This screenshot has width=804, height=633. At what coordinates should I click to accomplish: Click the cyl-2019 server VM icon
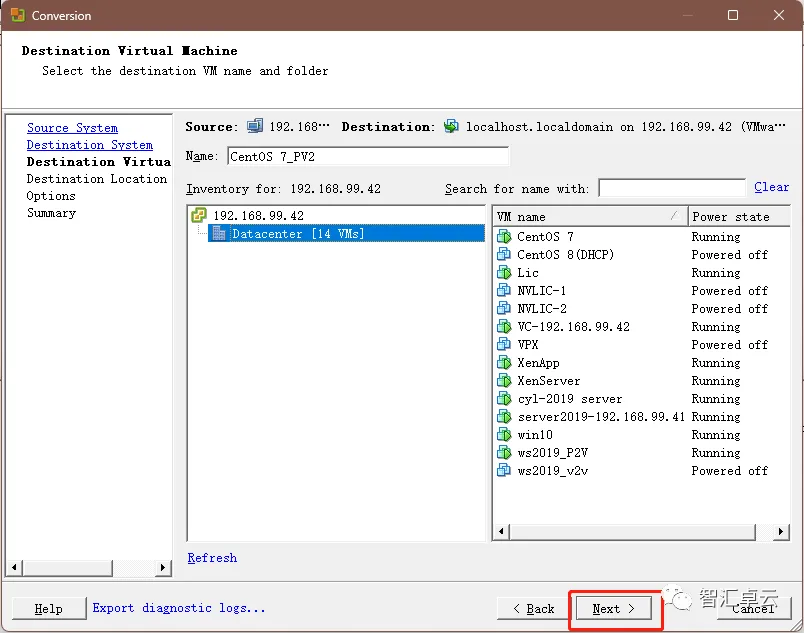[x=504, y=399]
